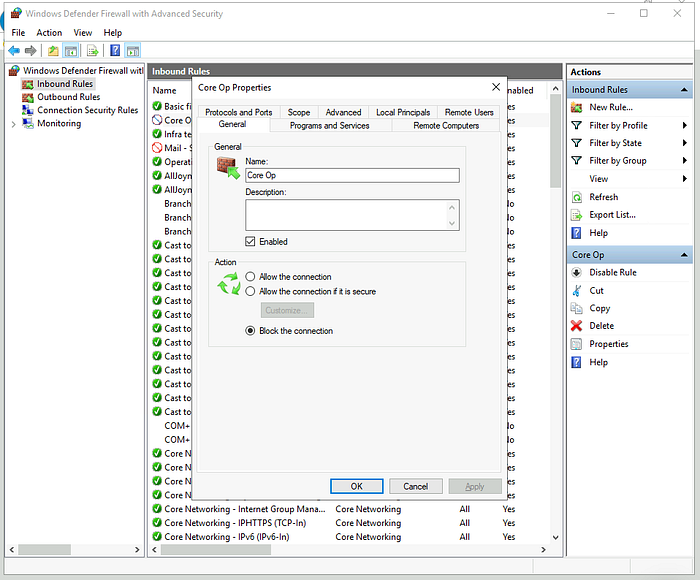This screenshot has height=580, width=700.
Task: Select Core Networking - Internet Group Mana... rule
Action: click(x=245, y=509)
